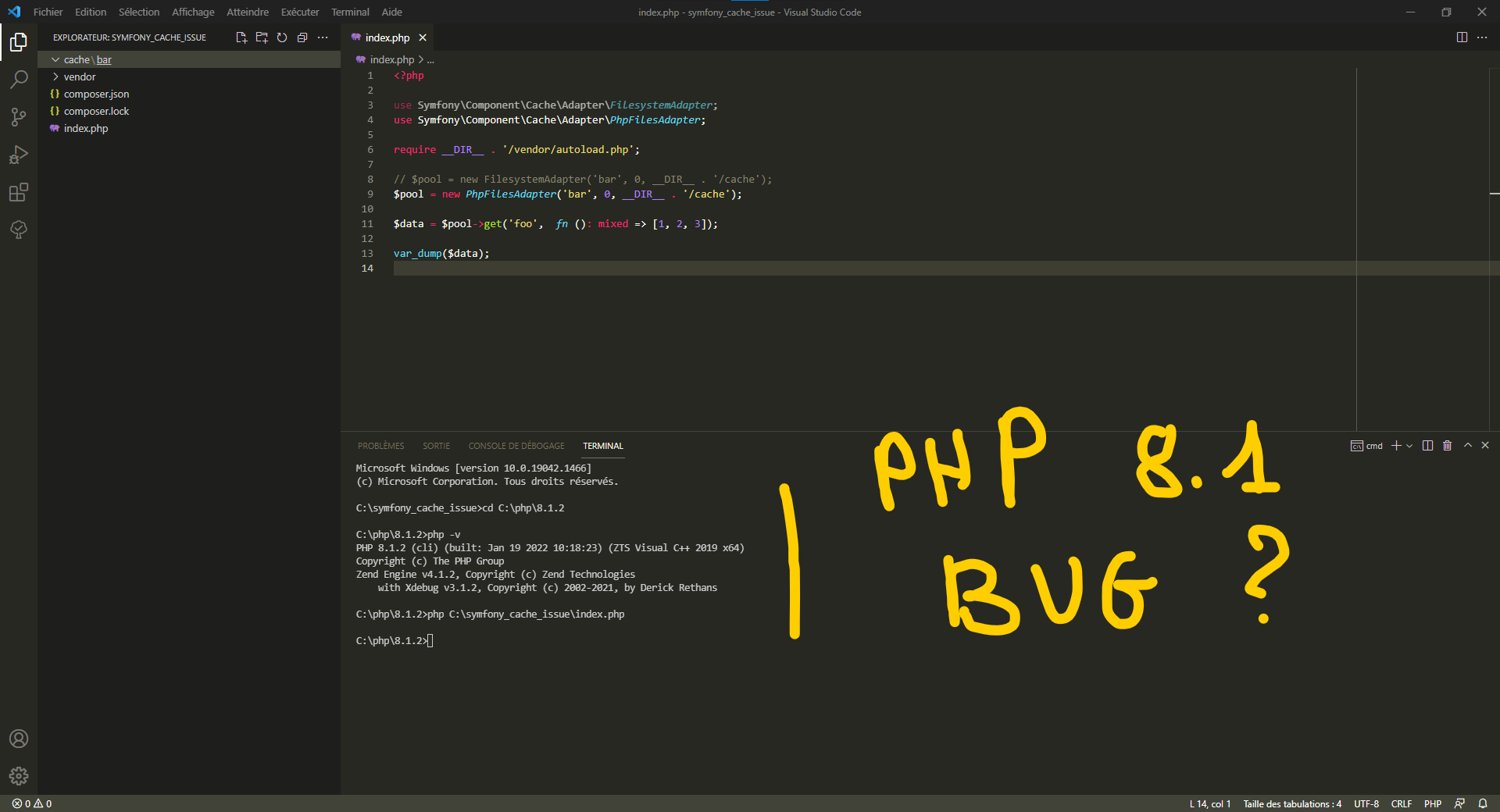This screenshot has height=812, width=1500.
Task: Expand the vendor folder
Action: [x=188, y=77]
